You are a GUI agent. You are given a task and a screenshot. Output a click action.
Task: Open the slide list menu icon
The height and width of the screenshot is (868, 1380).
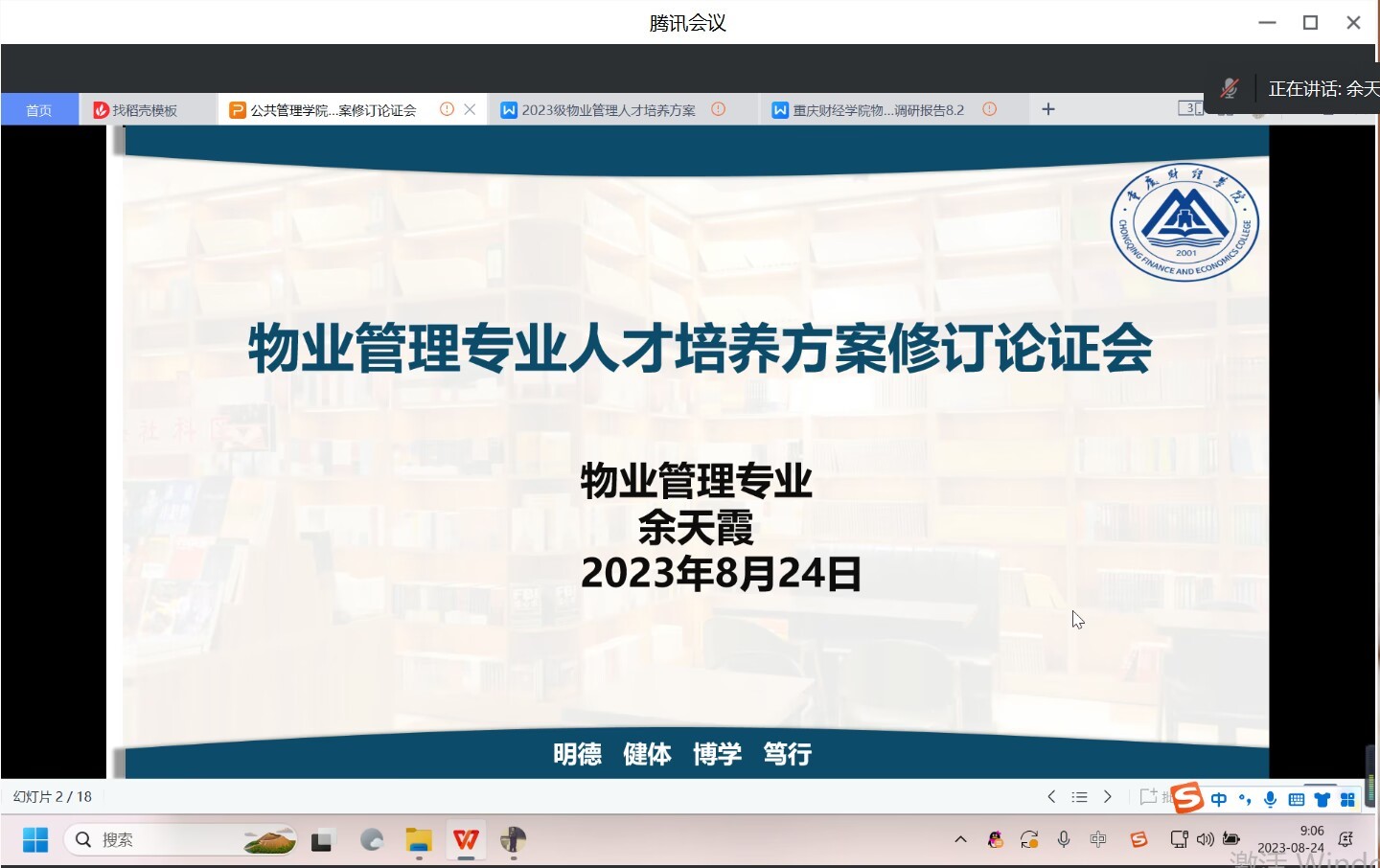click(x=1079, y=797)
